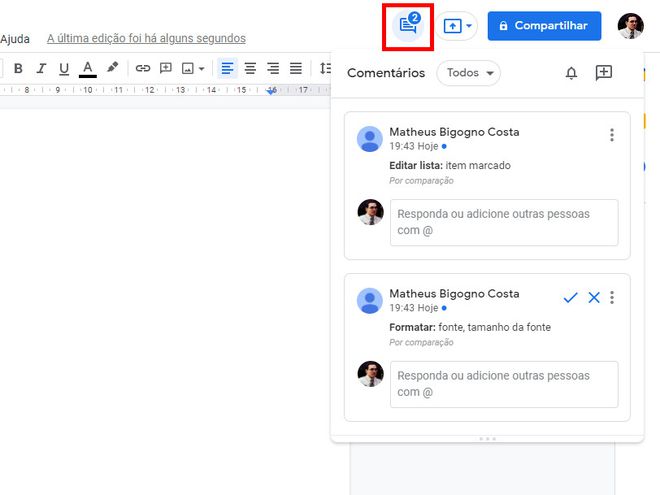Click reply field under Formatar comment
This screenshot has width=660, height=495.
point(504,384)
